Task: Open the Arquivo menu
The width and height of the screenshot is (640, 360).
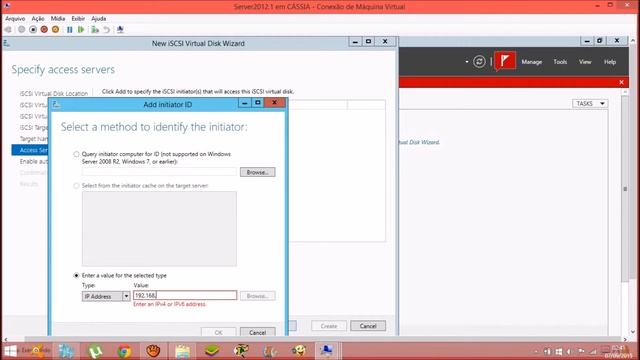Action: pyautogui.click(x=15, y=19)
